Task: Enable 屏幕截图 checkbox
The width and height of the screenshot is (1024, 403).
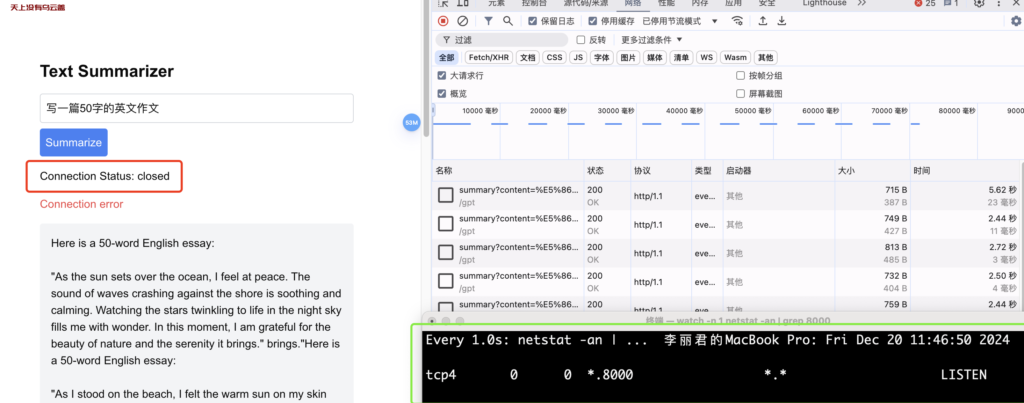Action: [741, 94]
